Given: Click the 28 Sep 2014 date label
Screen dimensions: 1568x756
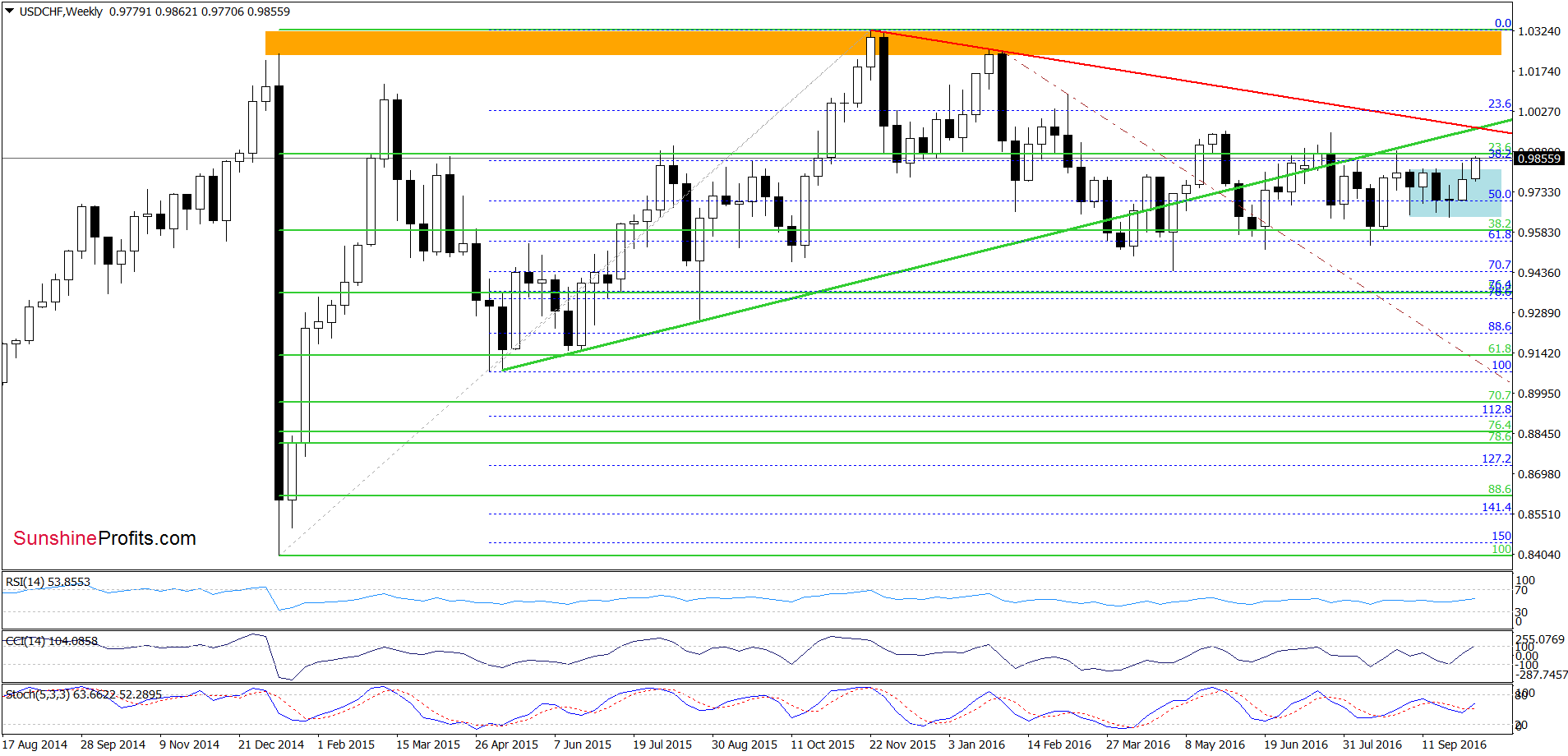Looking at the screenshot, I should pyautogui.click(x=113, y=744).
